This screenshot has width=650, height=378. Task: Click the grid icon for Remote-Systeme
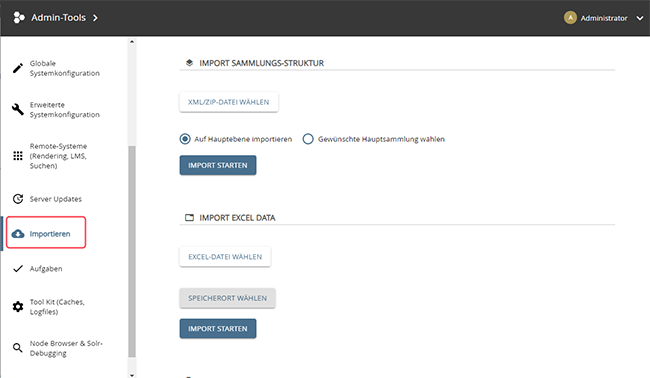(18, 156)
